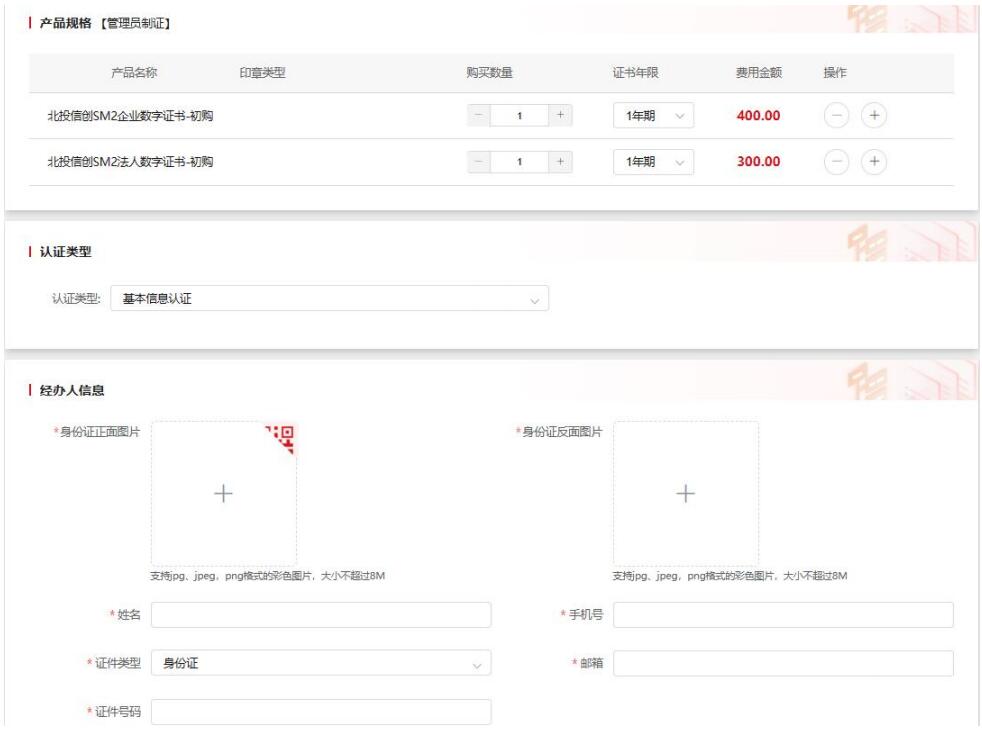Click the 姓名 input field
This screenshot has width=982, height=742.
[x=321, y=615]
